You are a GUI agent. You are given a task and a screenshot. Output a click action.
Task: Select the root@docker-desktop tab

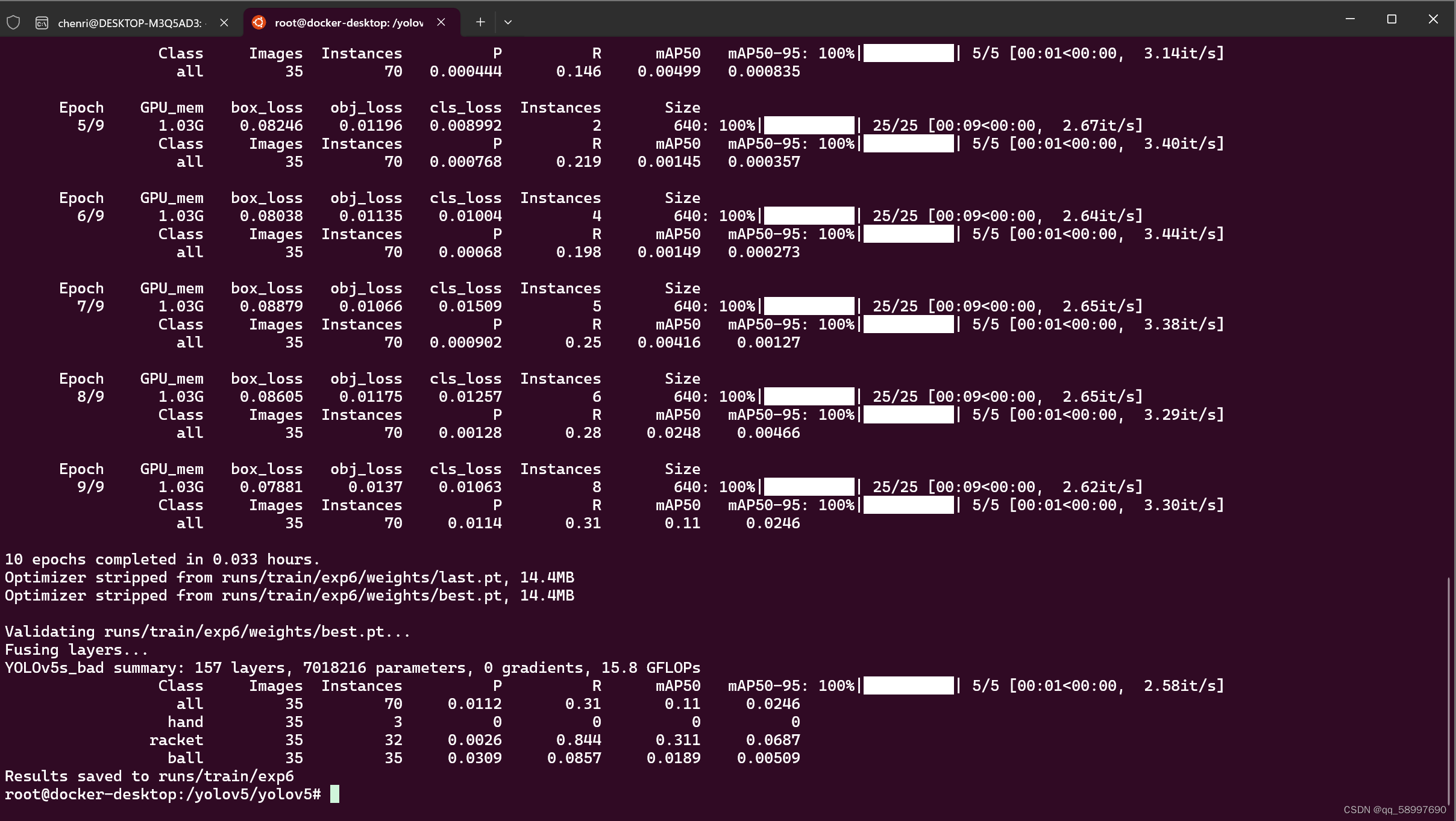pos(349,23)
